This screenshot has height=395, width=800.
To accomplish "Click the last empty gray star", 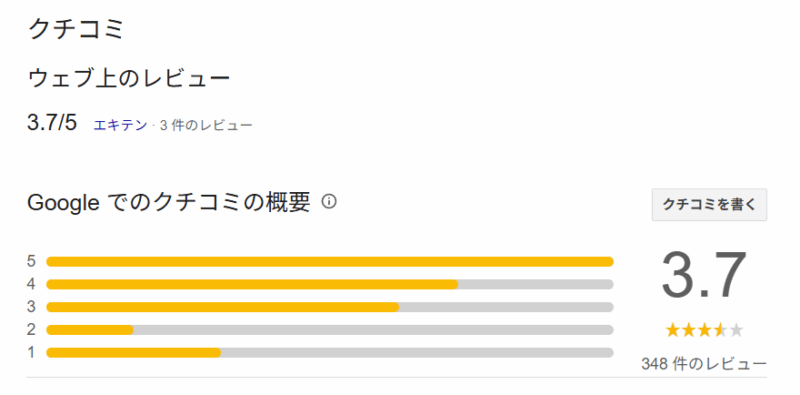I will [x=736, y=331].
